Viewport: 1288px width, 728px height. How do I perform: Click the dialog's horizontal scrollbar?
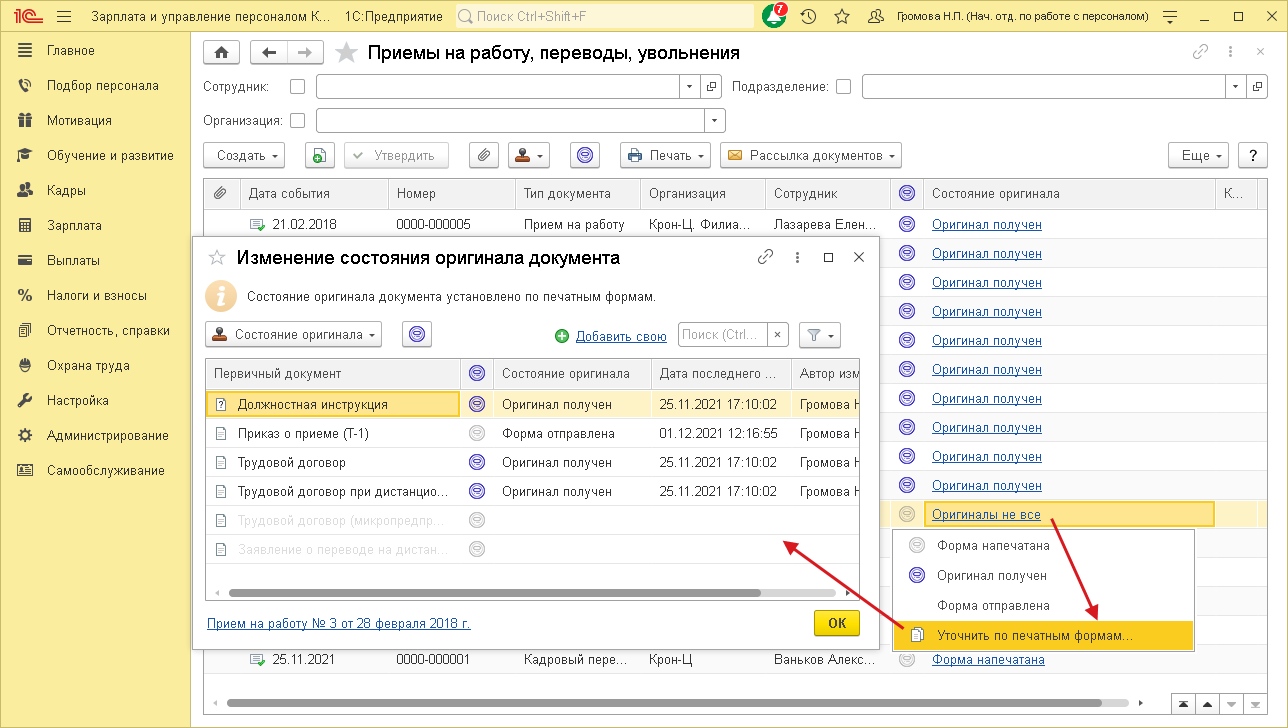coord(494,592)
